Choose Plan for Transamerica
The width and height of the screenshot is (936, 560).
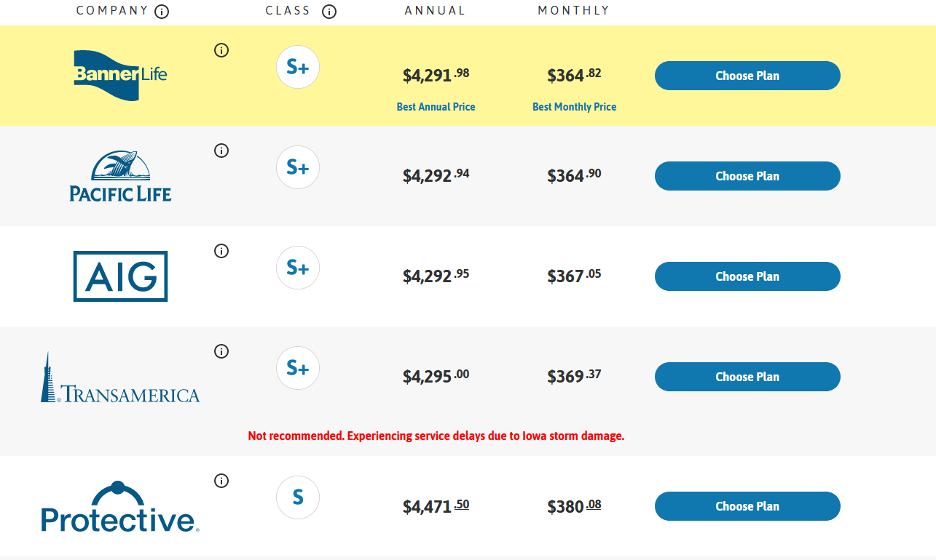coord(747,377)
